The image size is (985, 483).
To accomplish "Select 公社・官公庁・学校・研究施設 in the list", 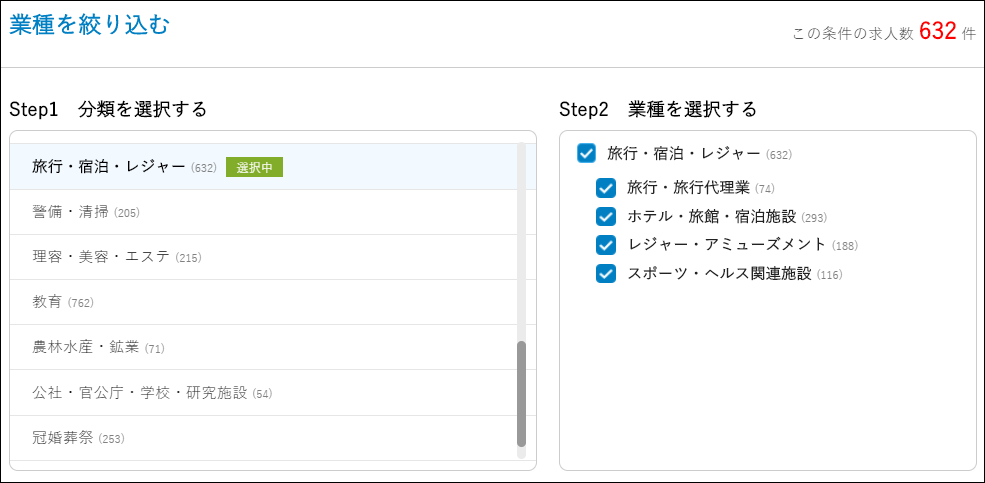I will click(139, 393).
